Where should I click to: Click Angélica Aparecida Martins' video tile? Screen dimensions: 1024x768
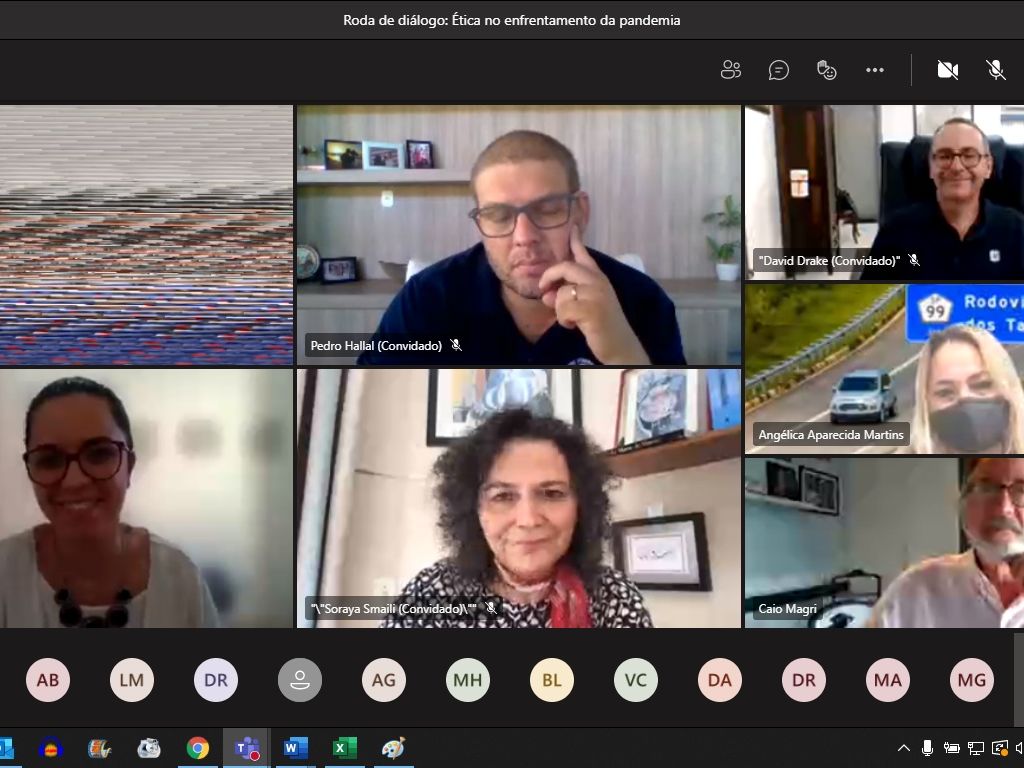click(x=884, y=368)
